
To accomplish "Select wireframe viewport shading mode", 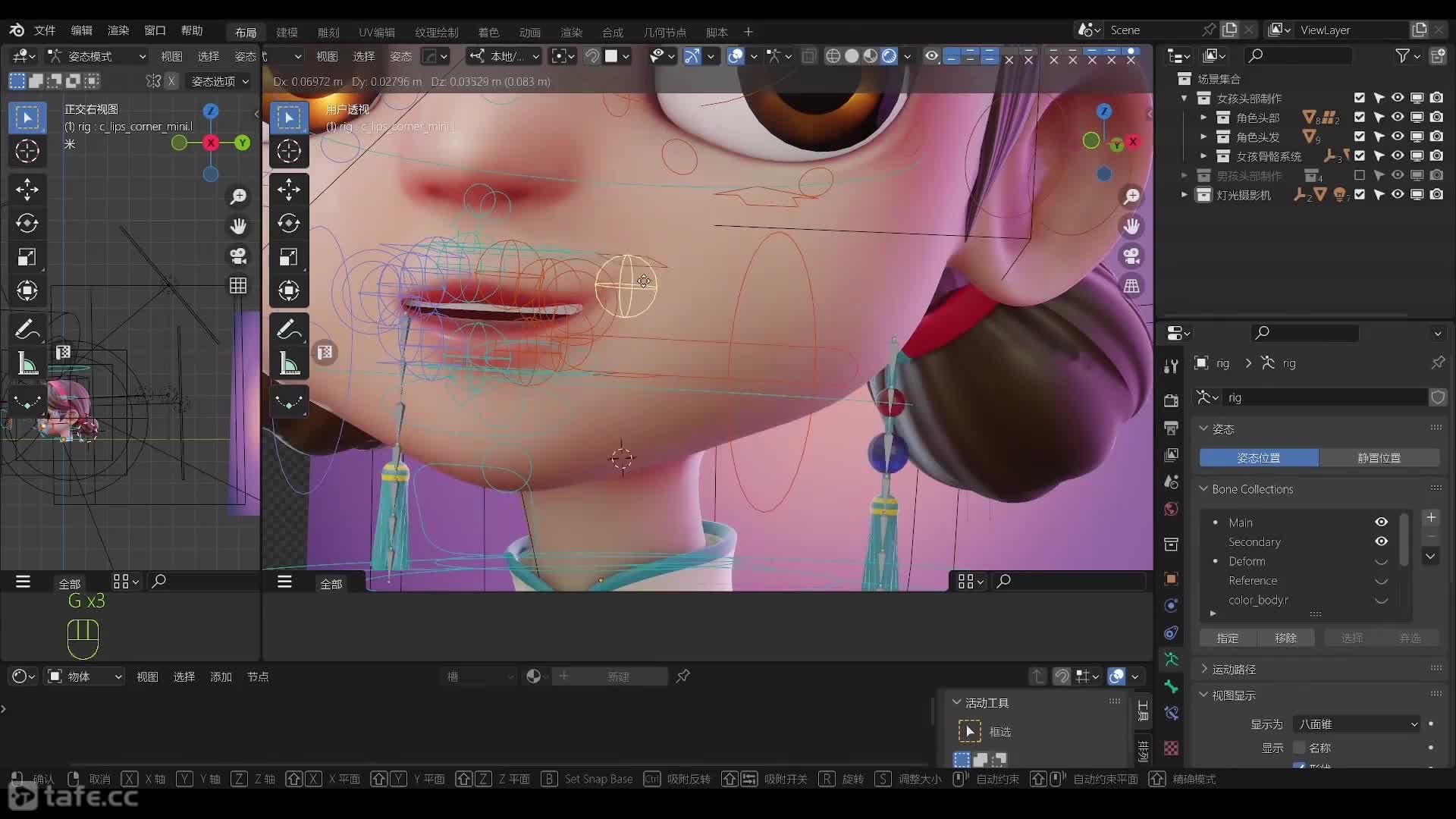I will [x=833, y=56].
